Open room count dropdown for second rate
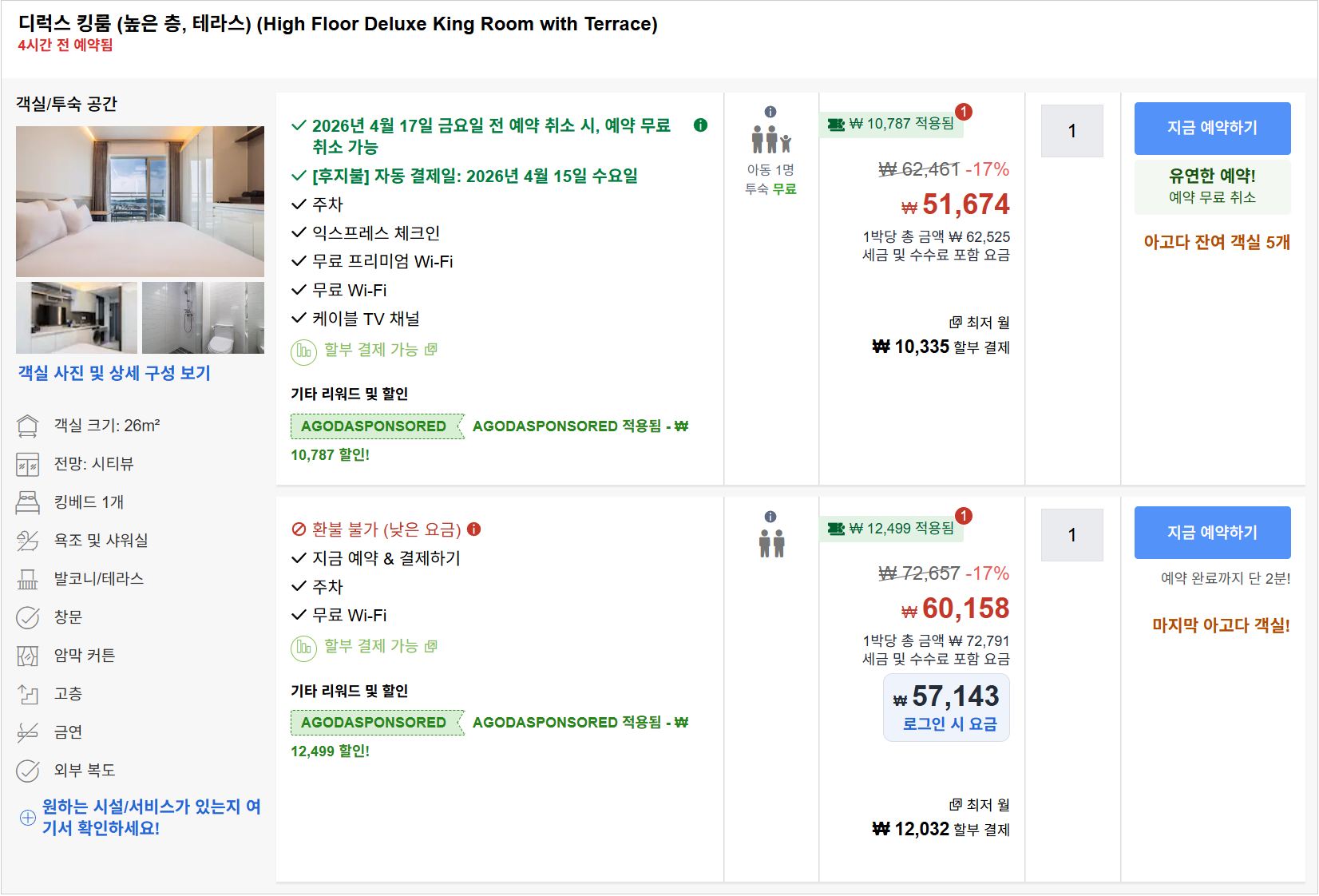 (1071, 535)
